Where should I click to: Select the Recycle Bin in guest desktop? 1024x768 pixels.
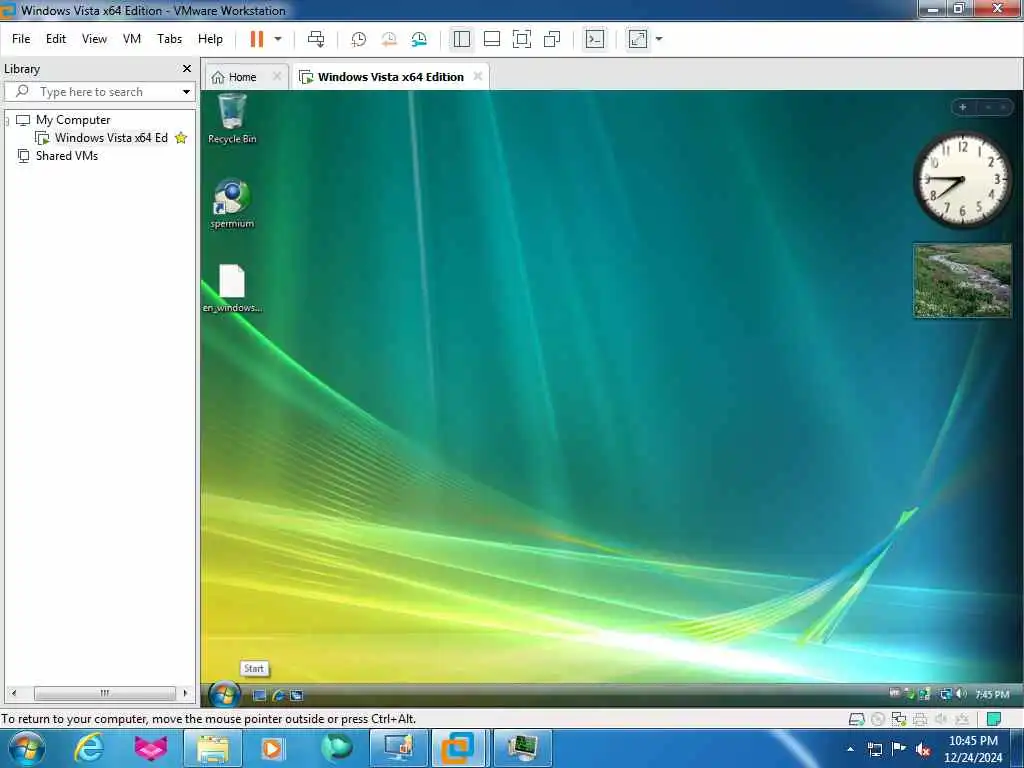coord(232,119)
